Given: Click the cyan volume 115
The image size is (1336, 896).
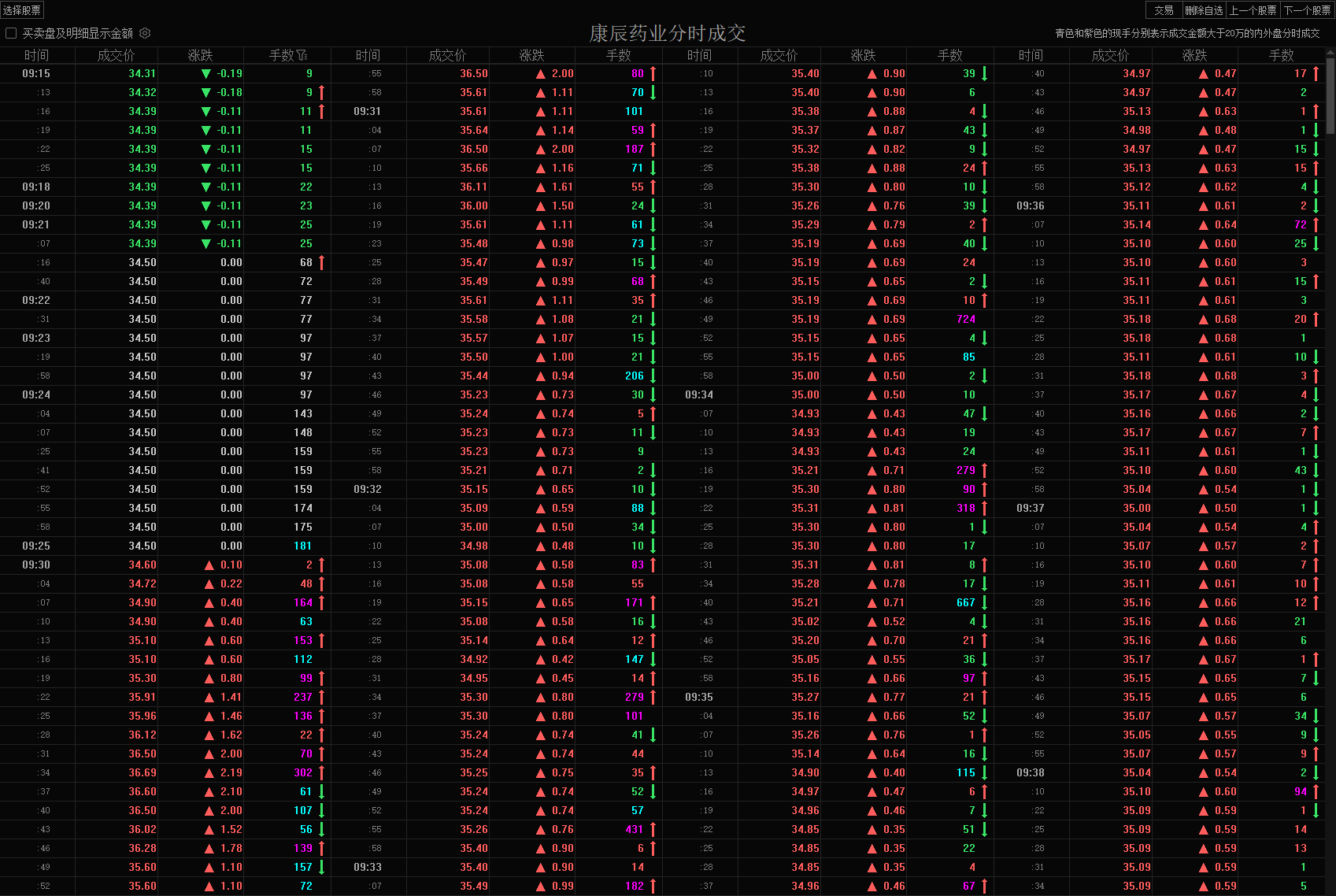Looking at the screenshot, I should point(966,772).
